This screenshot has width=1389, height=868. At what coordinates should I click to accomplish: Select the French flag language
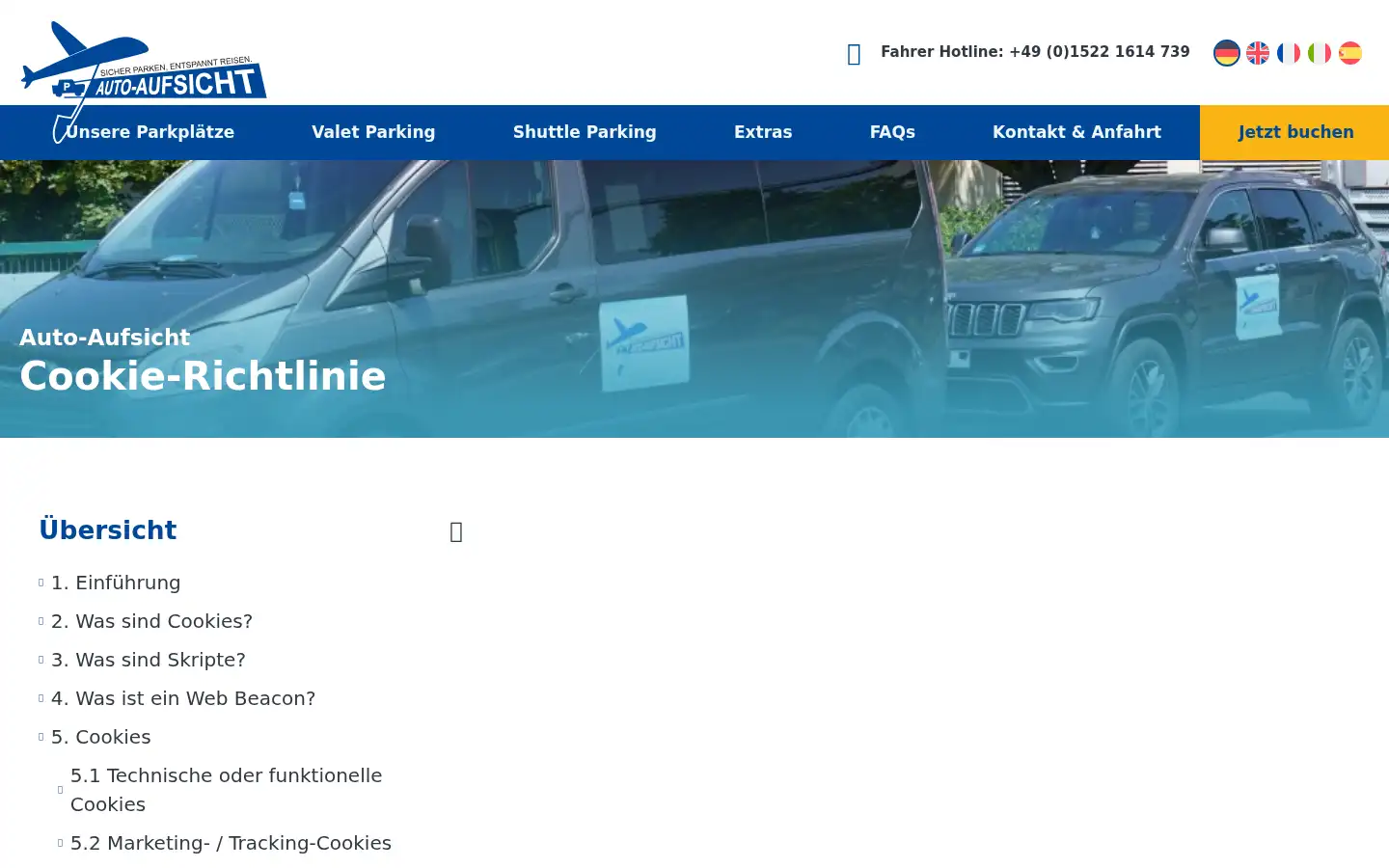(x=1289, y=53)
